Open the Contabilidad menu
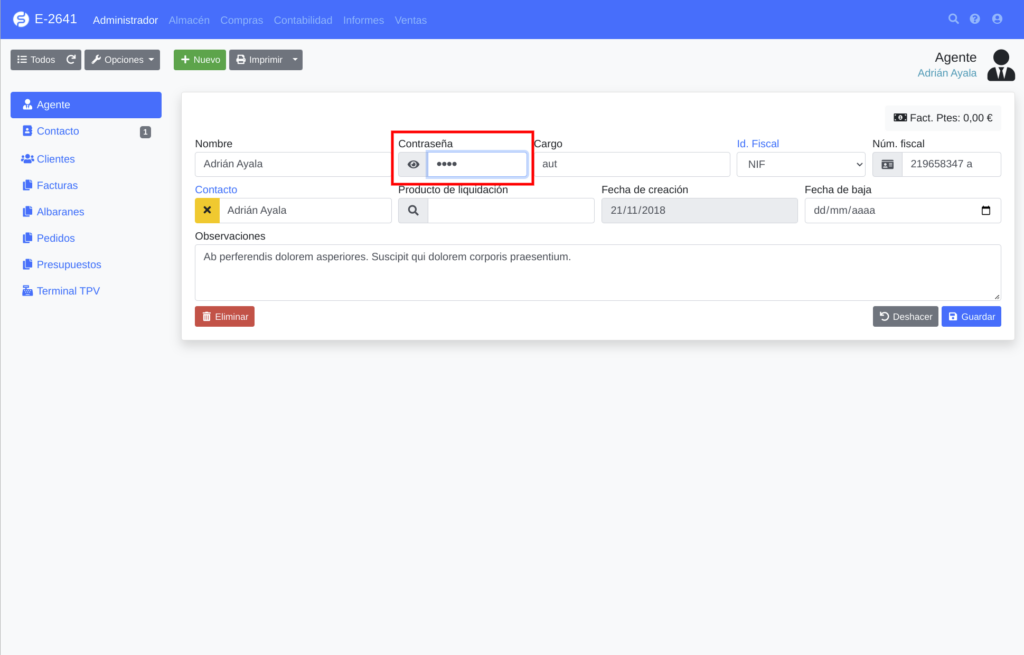Image resolution: width=1024 pixels, height=655 pixels. coord(303,20)
